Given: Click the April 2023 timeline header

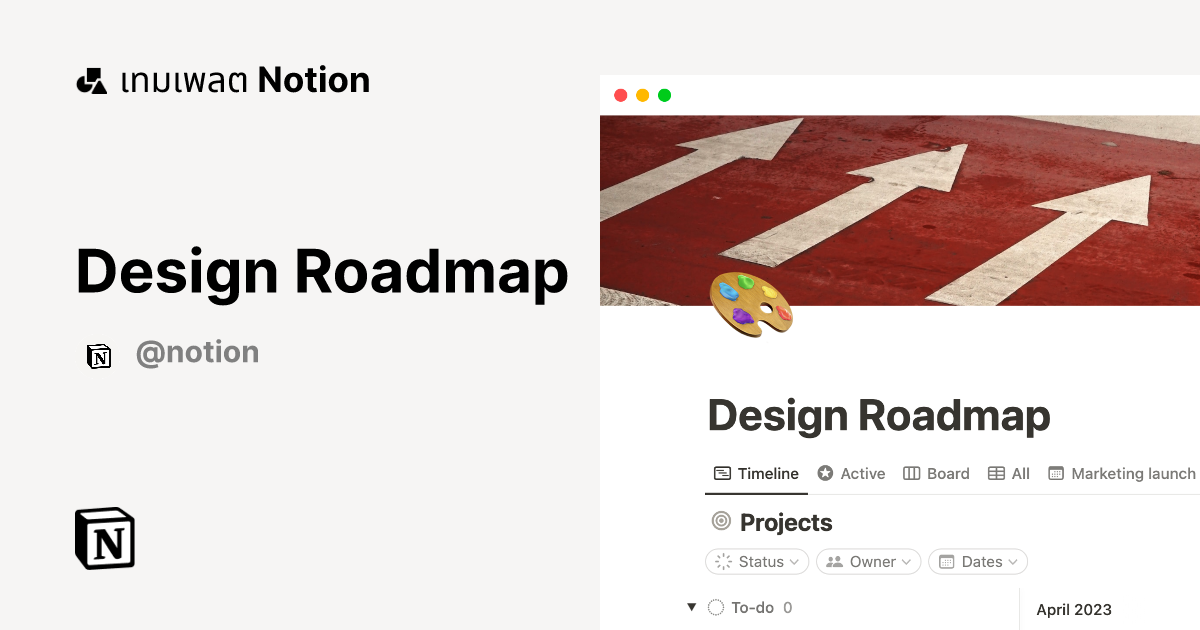Looking at the screenshot, I should [x=1074, y=610].
